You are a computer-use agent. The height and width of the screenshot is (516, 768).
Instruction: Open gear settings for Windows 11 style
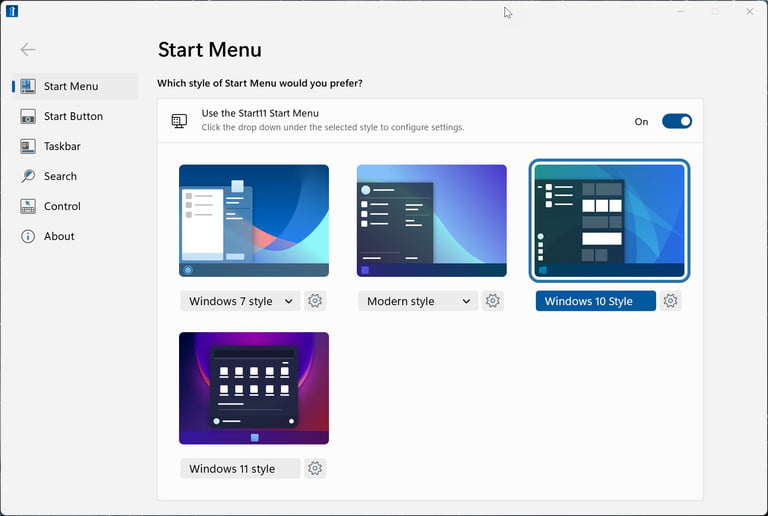(x=315, y=468)
